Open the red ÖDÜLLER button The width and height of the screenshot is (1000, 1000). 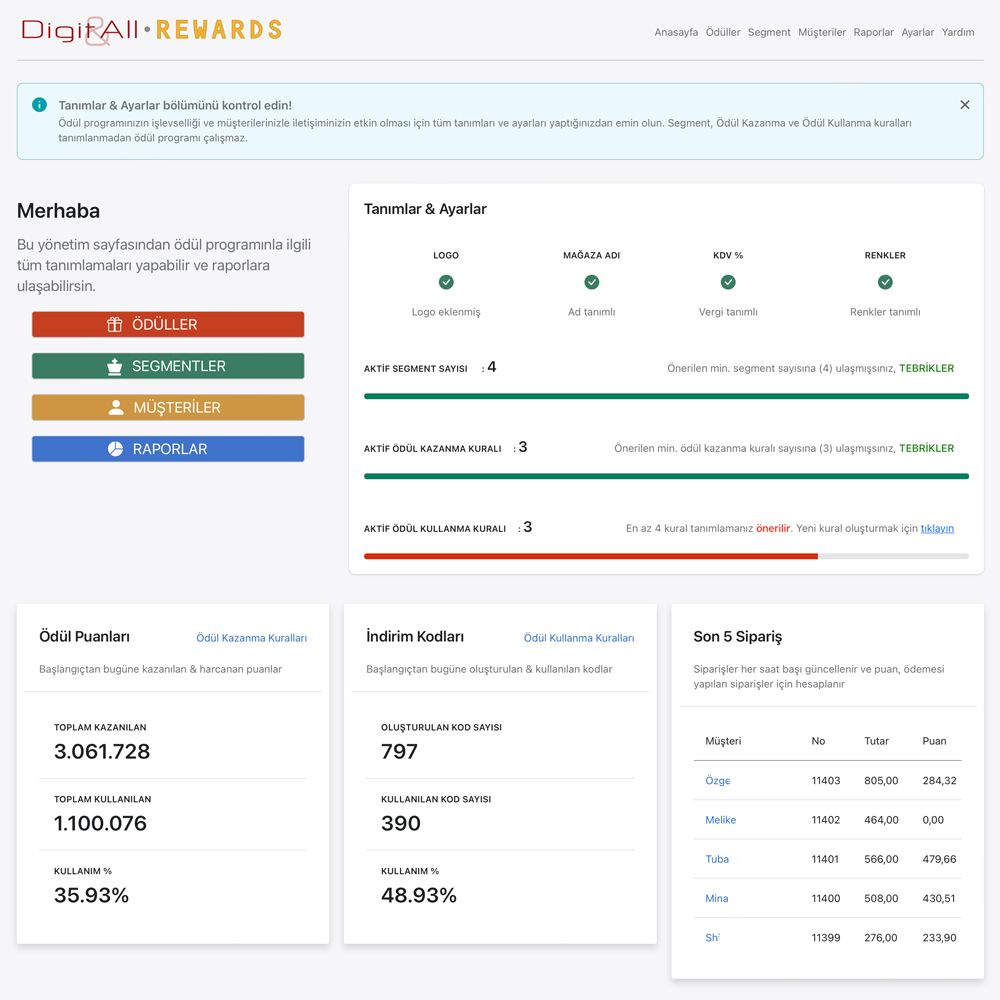tap(168, 325)
